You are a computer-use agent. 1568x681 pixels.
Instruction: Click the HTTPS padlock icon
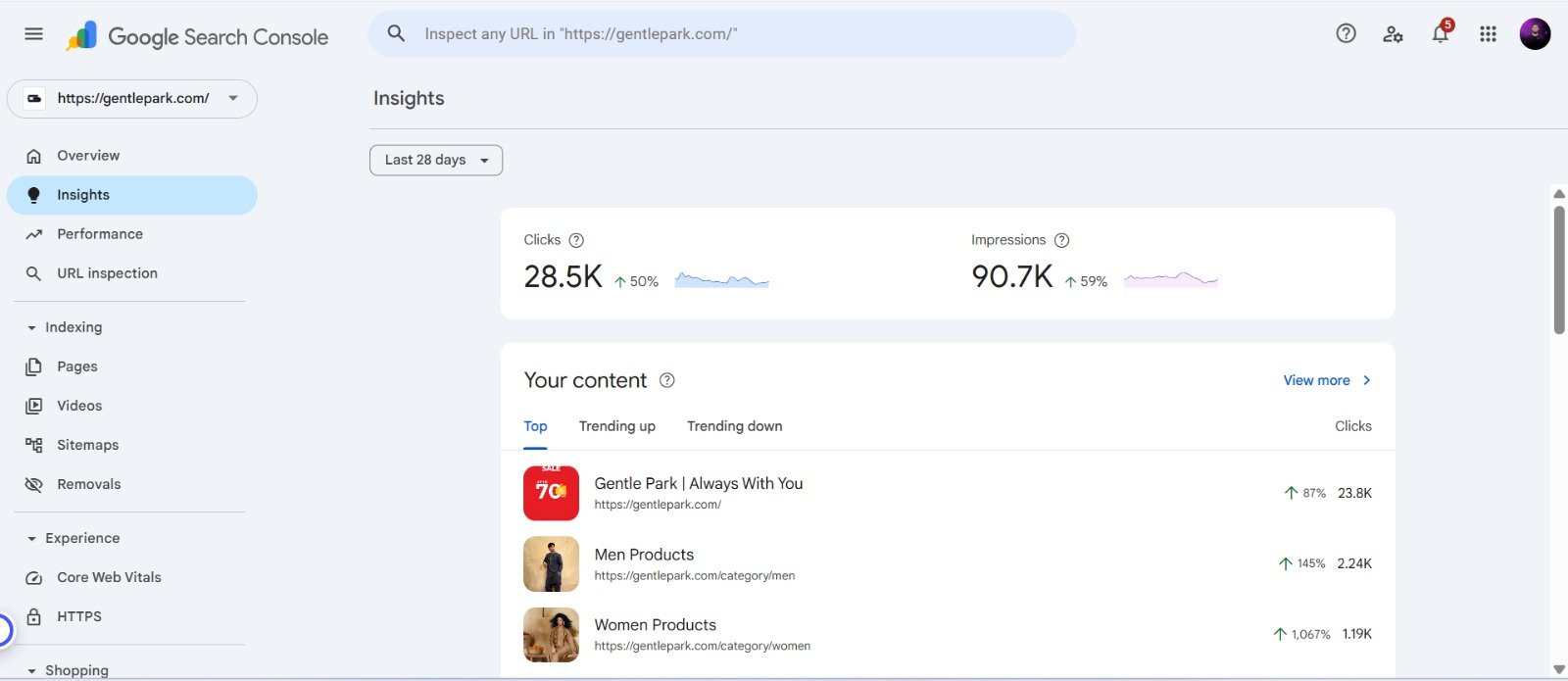(x=33, y=616)
